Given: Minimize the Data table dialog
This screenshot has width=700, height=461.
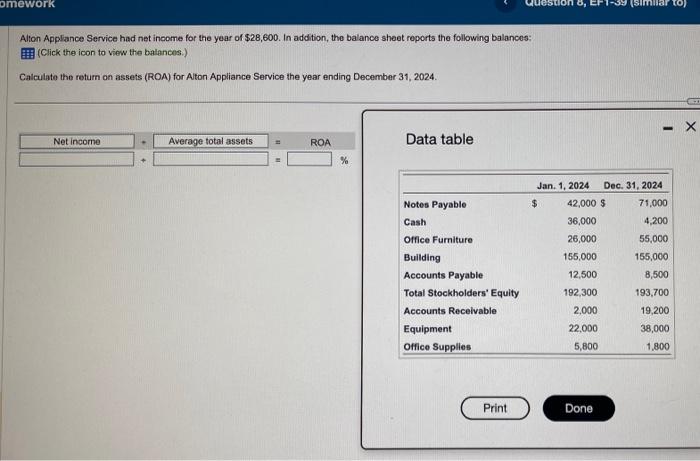Looking at the screenshot, I should point(667,129).
